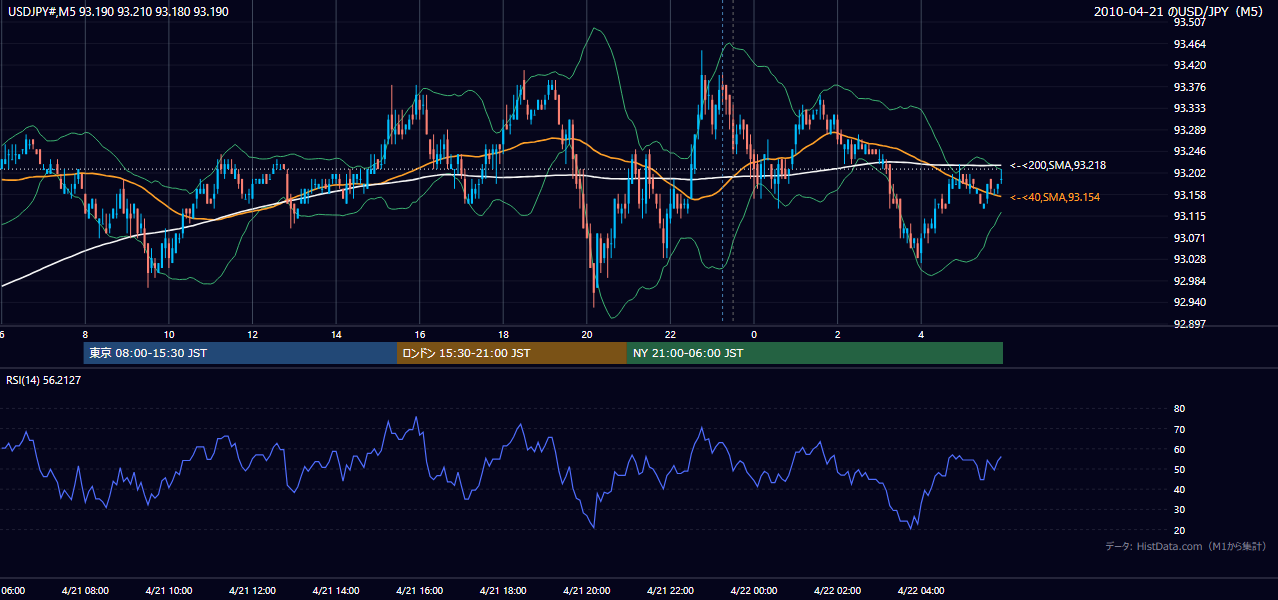
Task: Click price level 93.202 on the scale
Action: tap(1189, 173)
